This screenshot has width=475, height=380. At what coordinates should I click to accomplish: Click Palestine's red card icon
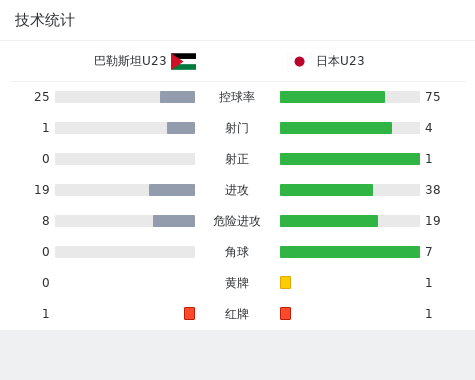click(189, 313)
